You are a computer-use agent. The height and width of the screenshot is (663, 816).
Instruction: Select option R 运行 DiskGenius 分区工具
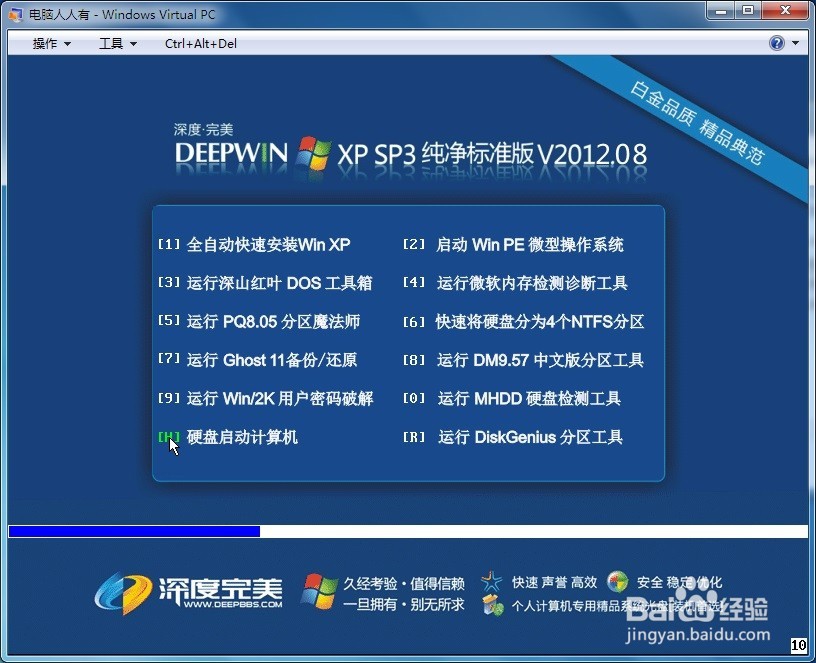point(513,437)
